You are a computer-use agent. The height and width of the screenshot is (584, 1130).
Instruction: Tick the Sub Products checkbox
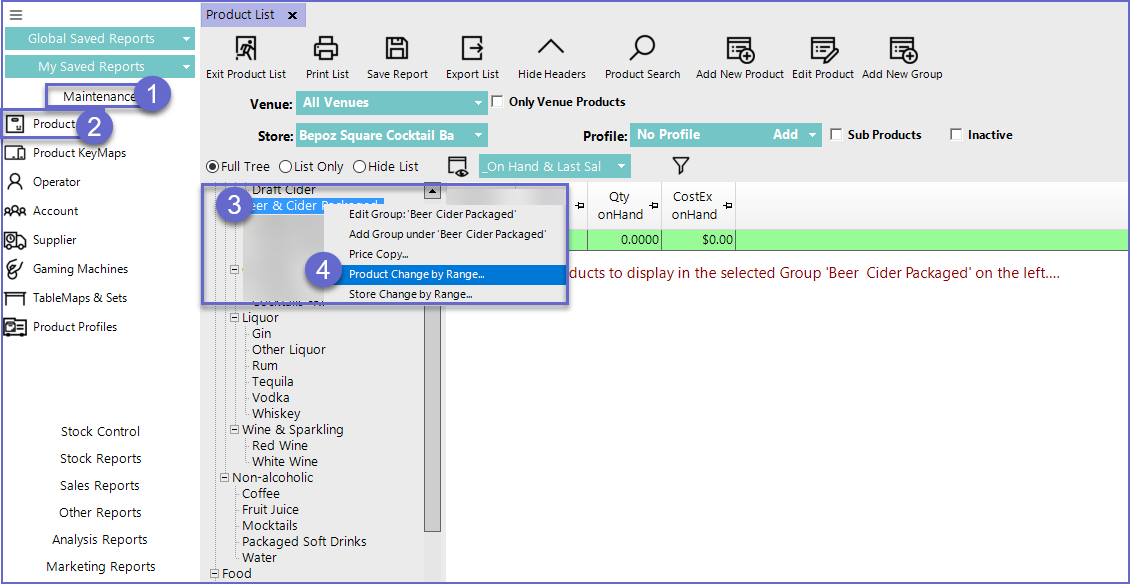point(837,135)
